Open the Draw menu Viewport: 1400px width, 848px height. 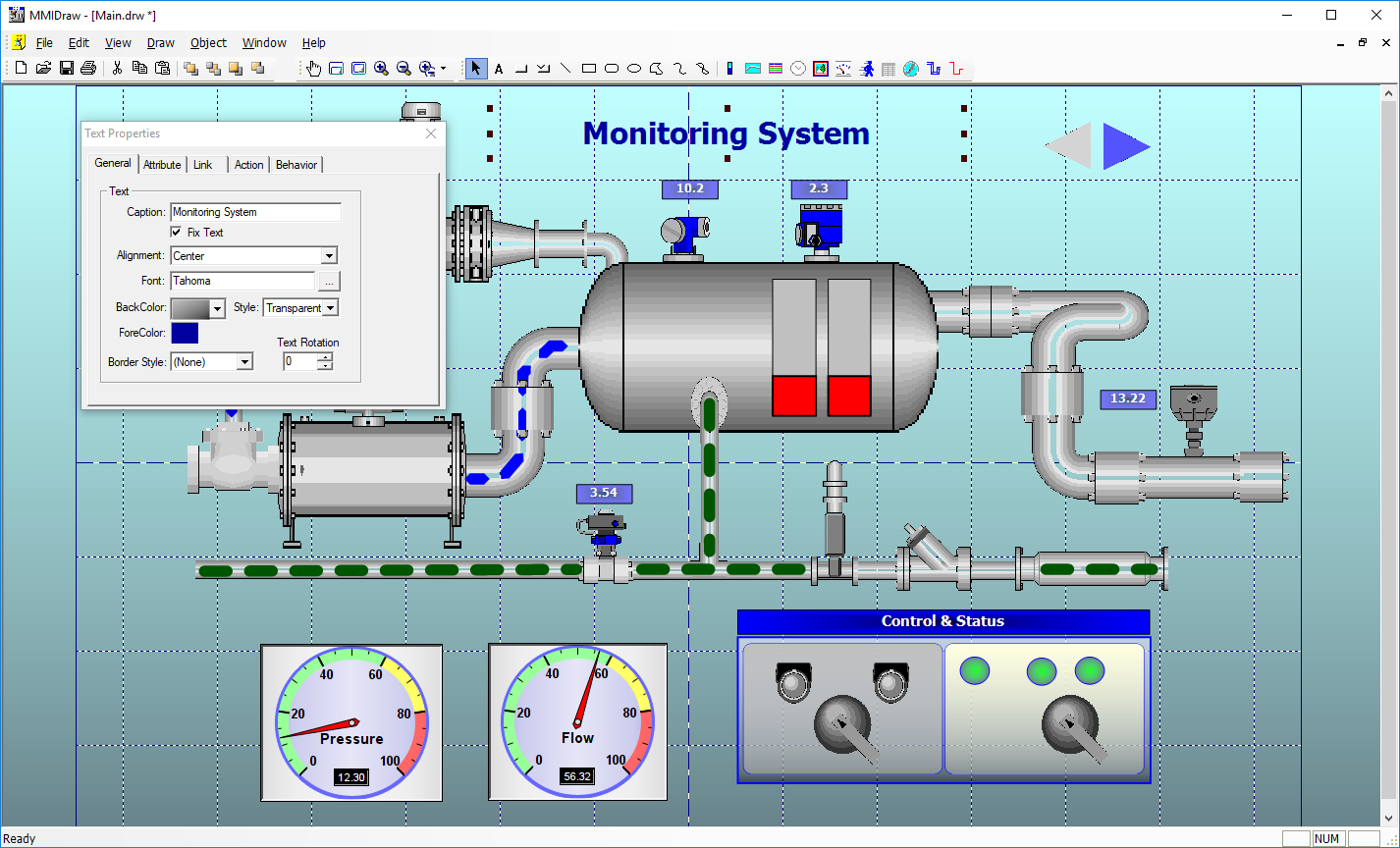point(160,43)
